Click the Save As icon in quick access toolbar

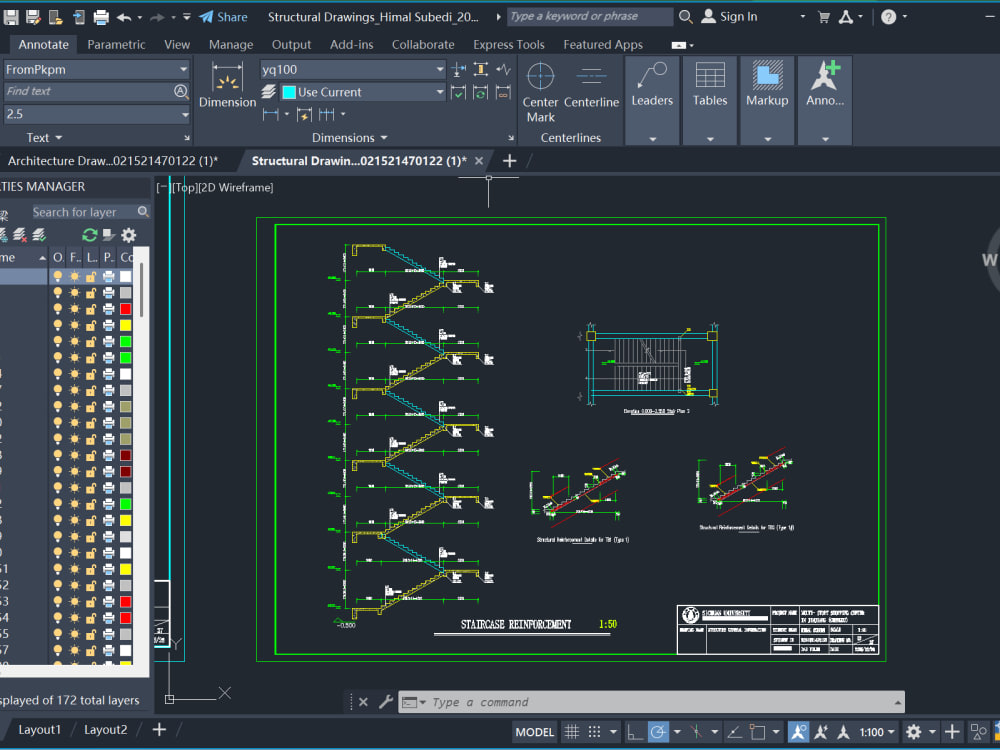pos(33,17)
